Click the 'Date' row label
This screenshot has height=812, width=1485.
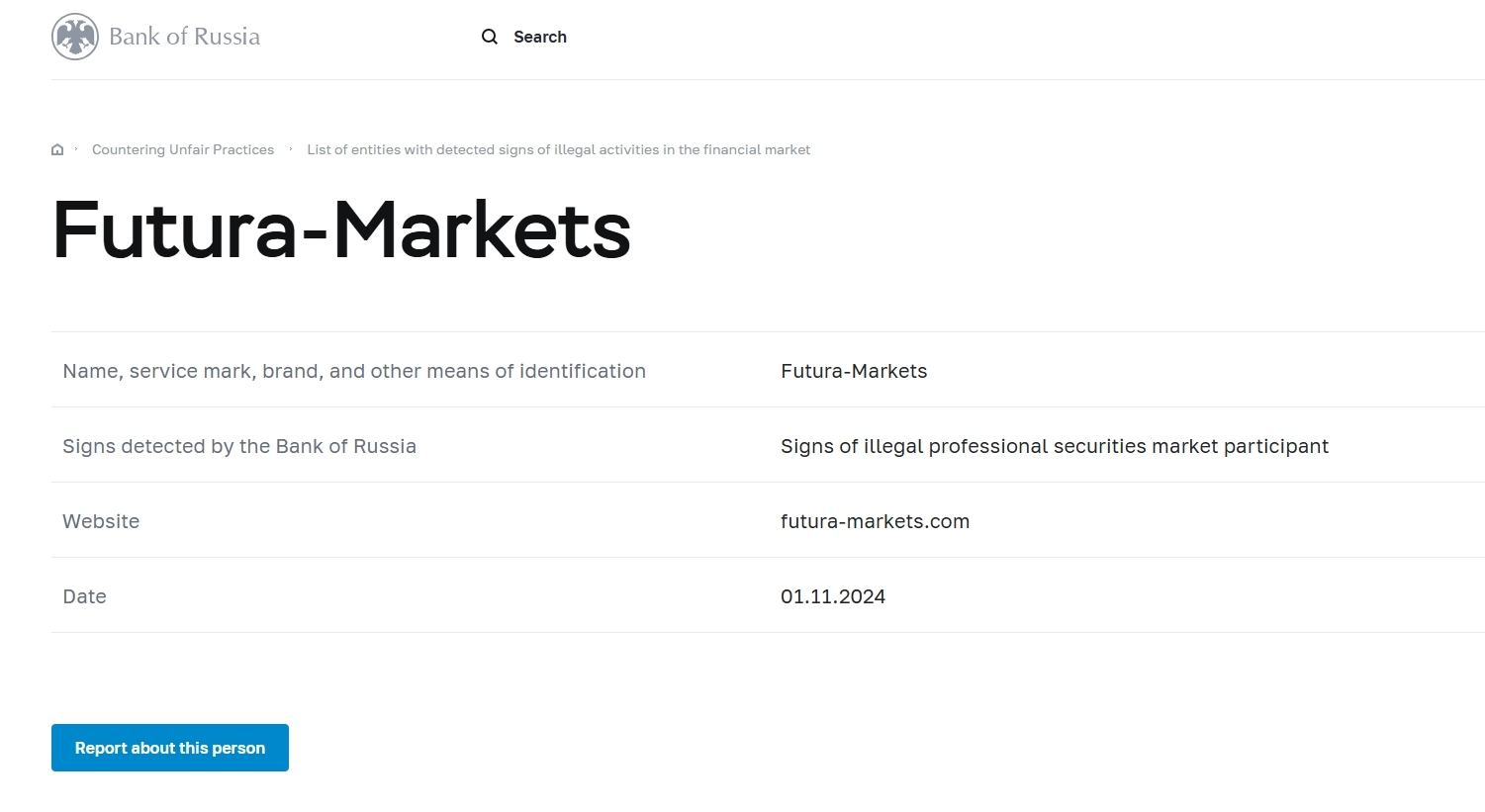click(x=84, y=596)
